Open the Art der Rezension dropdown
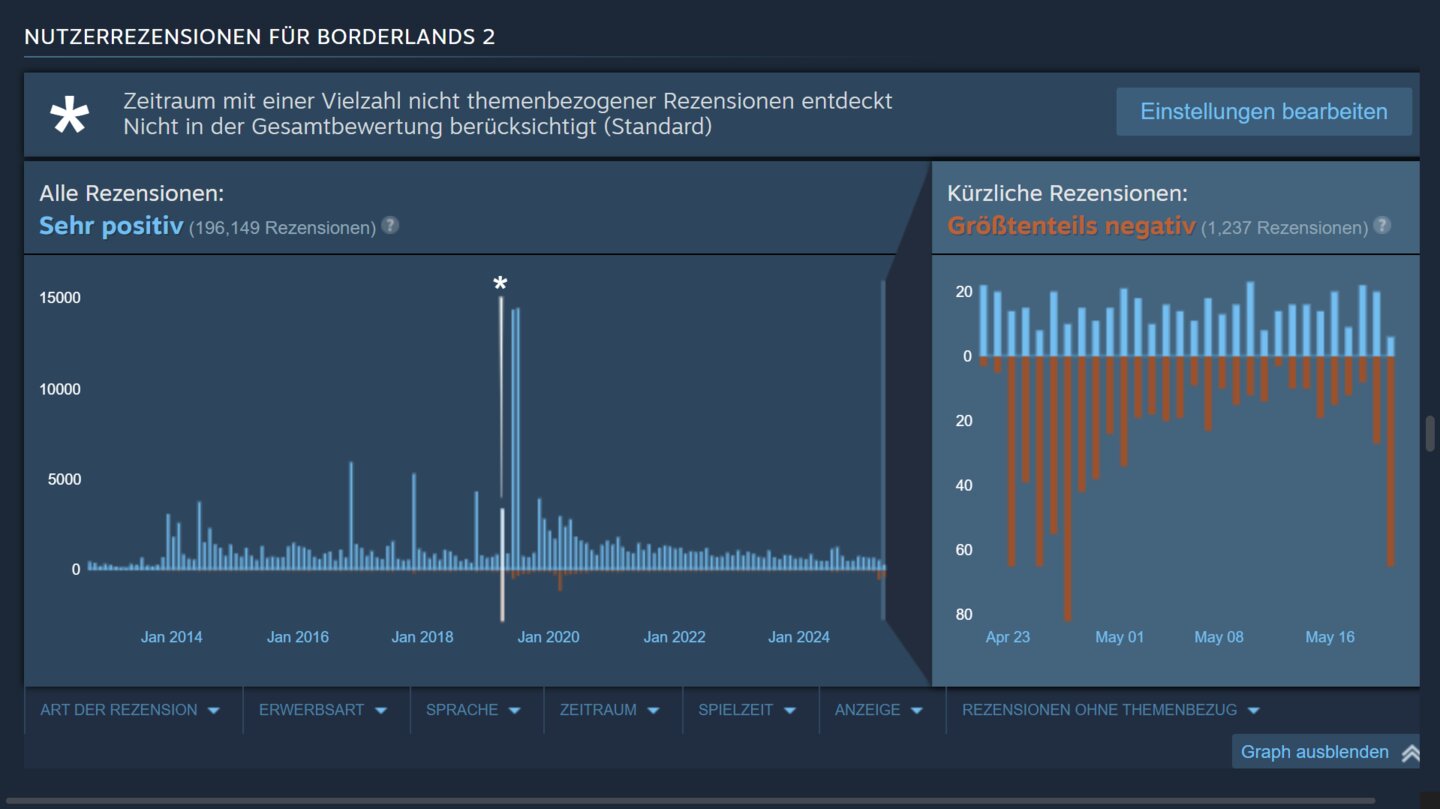Screen dimensions: 1440x809 (x=130, y=710)
